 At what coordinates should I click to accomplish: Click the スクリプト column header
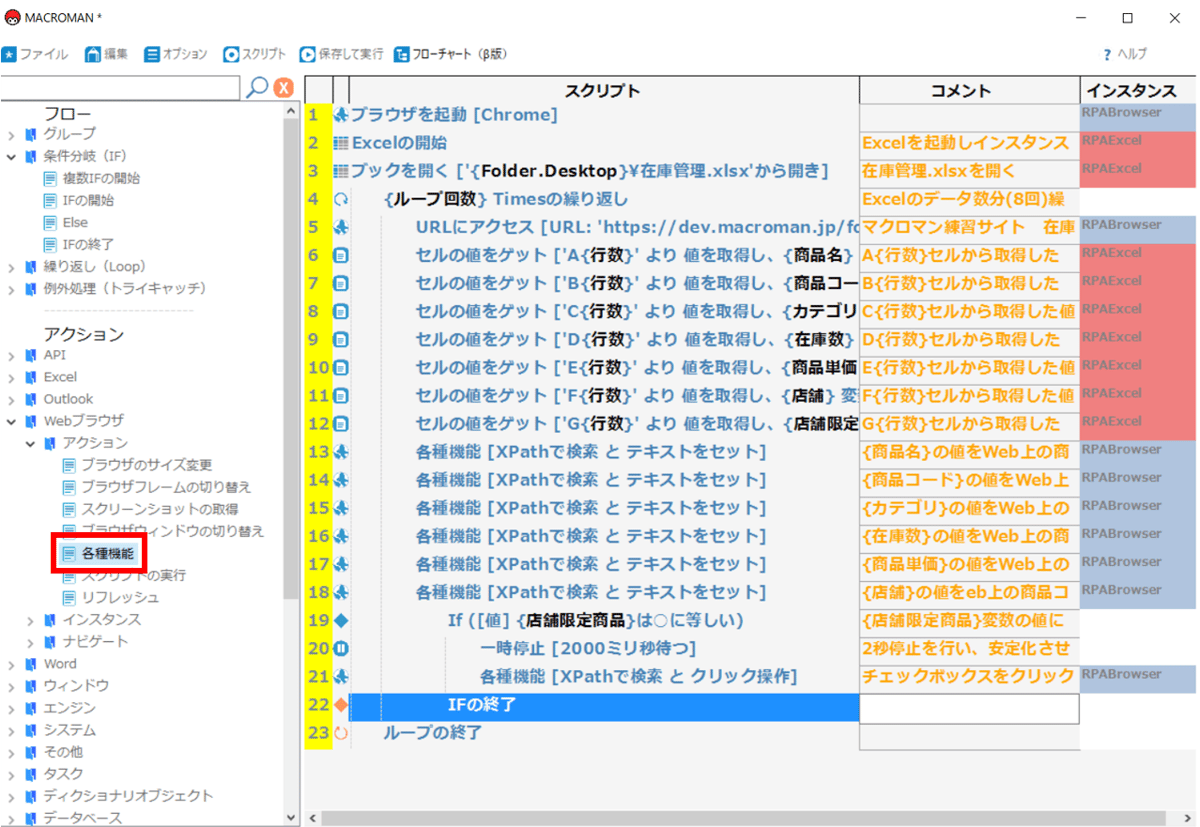603,90
